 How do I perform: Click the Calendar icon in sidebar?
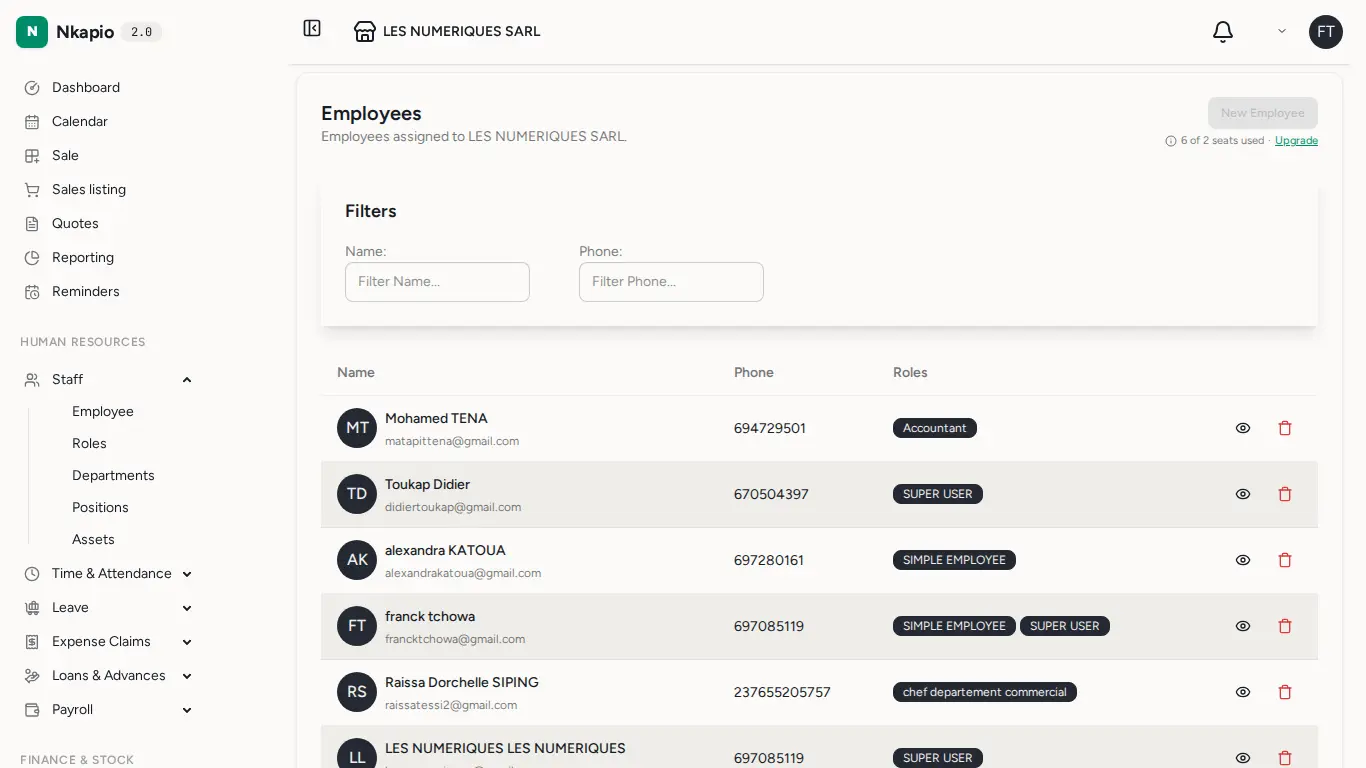[32, 122]
